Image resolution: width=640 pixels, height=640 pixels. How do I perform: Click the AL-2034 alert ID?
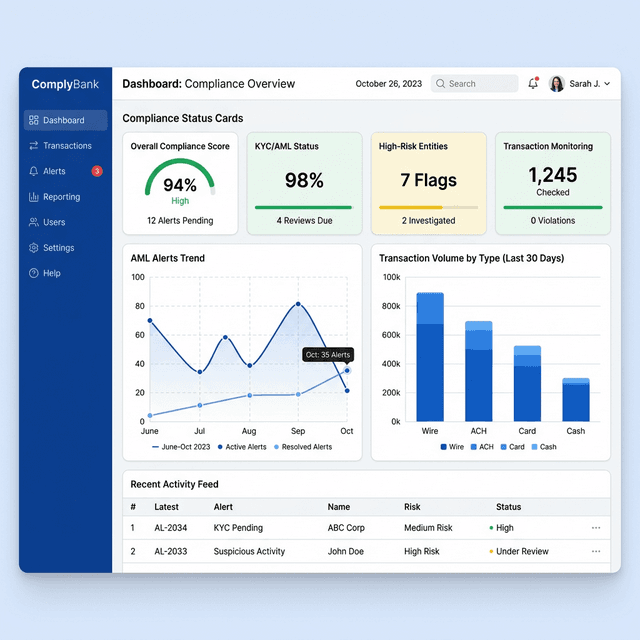pos(171,528)
